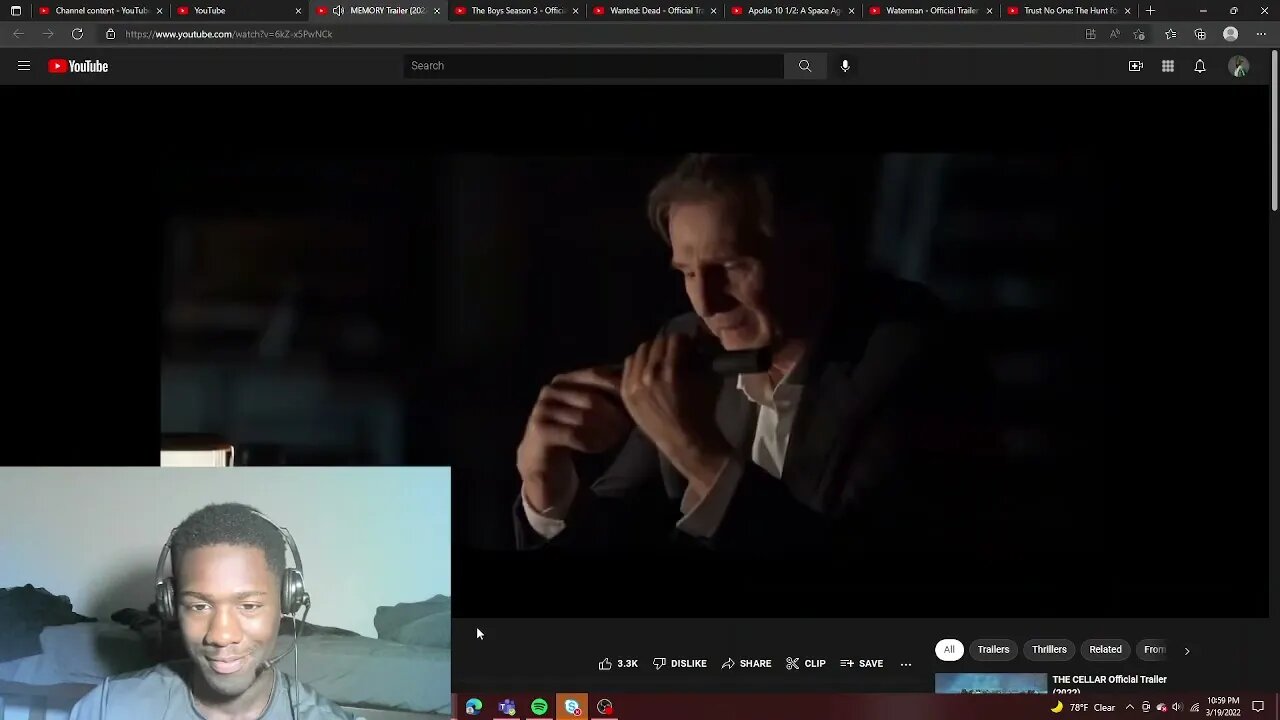The image size is (1280, 720).
Task: Share the video
Action: pos(747,664)
